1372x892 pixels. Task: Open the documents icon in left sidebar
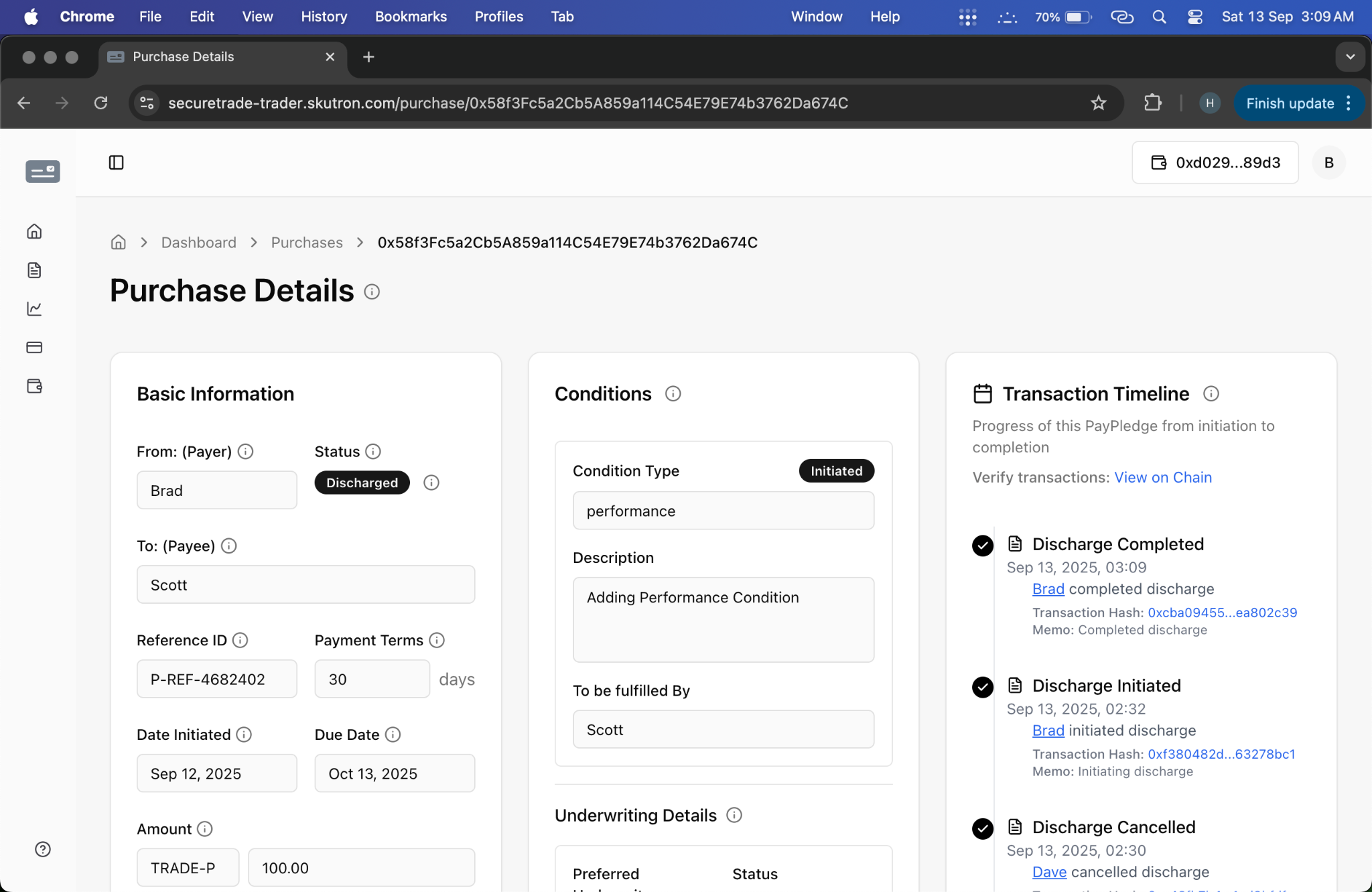pos(34,270)
